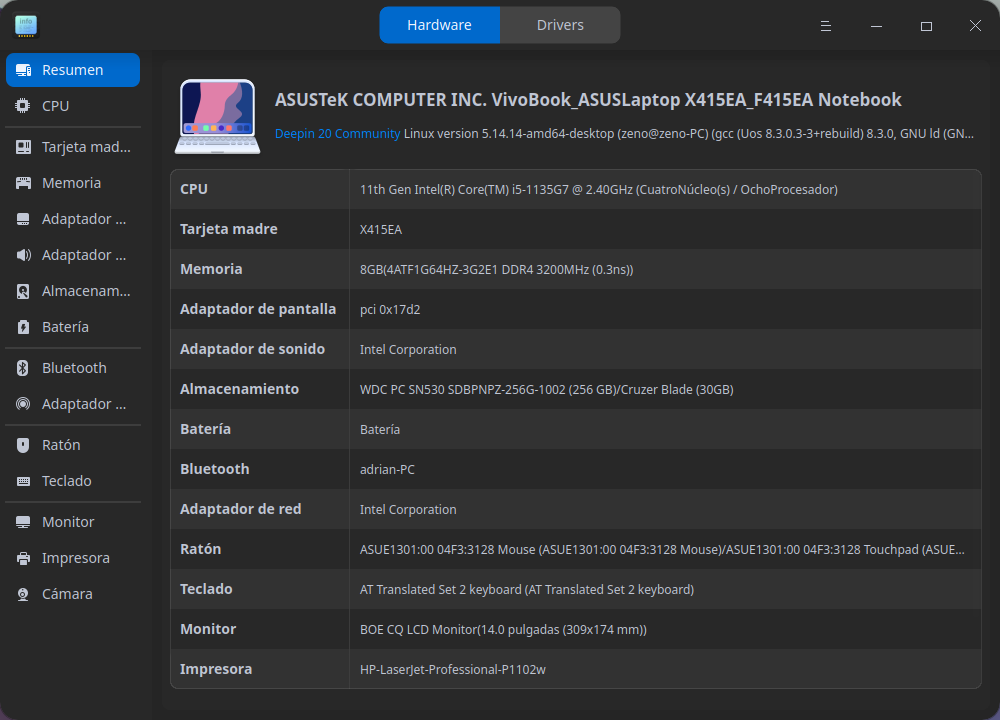Click the Batería battery icon
This screenshot has height=720, width=1000.
pyautogui.click(x=23, y=327)
